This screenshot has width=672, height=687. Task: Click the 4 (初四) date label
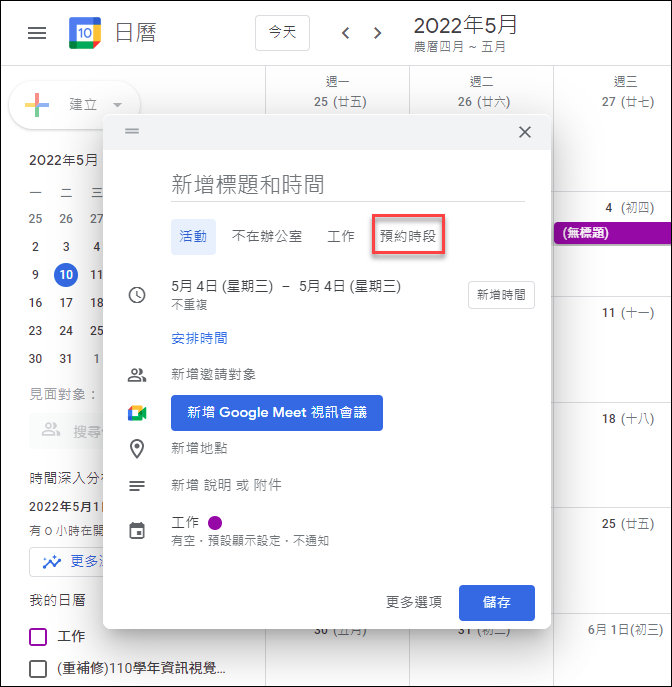630,208
